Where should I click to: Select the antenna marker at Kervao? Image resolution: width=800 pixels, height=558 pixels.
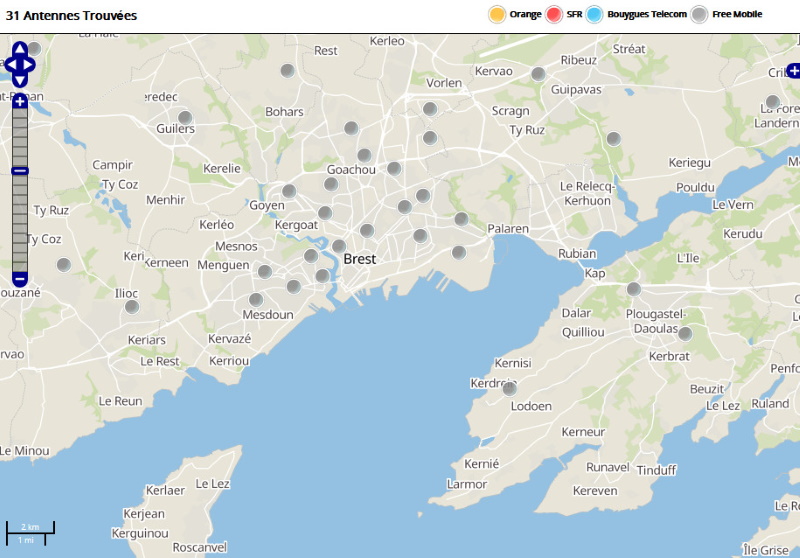[x=538, y=73]
